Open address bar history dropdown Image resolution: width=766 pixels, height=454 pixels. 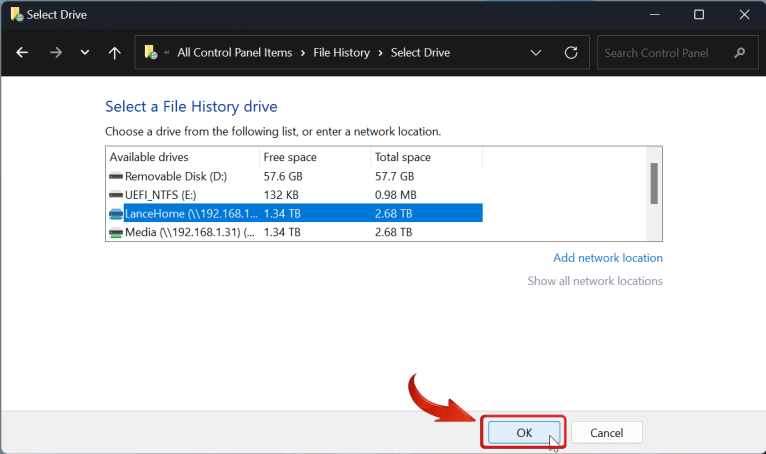[536, 52]
